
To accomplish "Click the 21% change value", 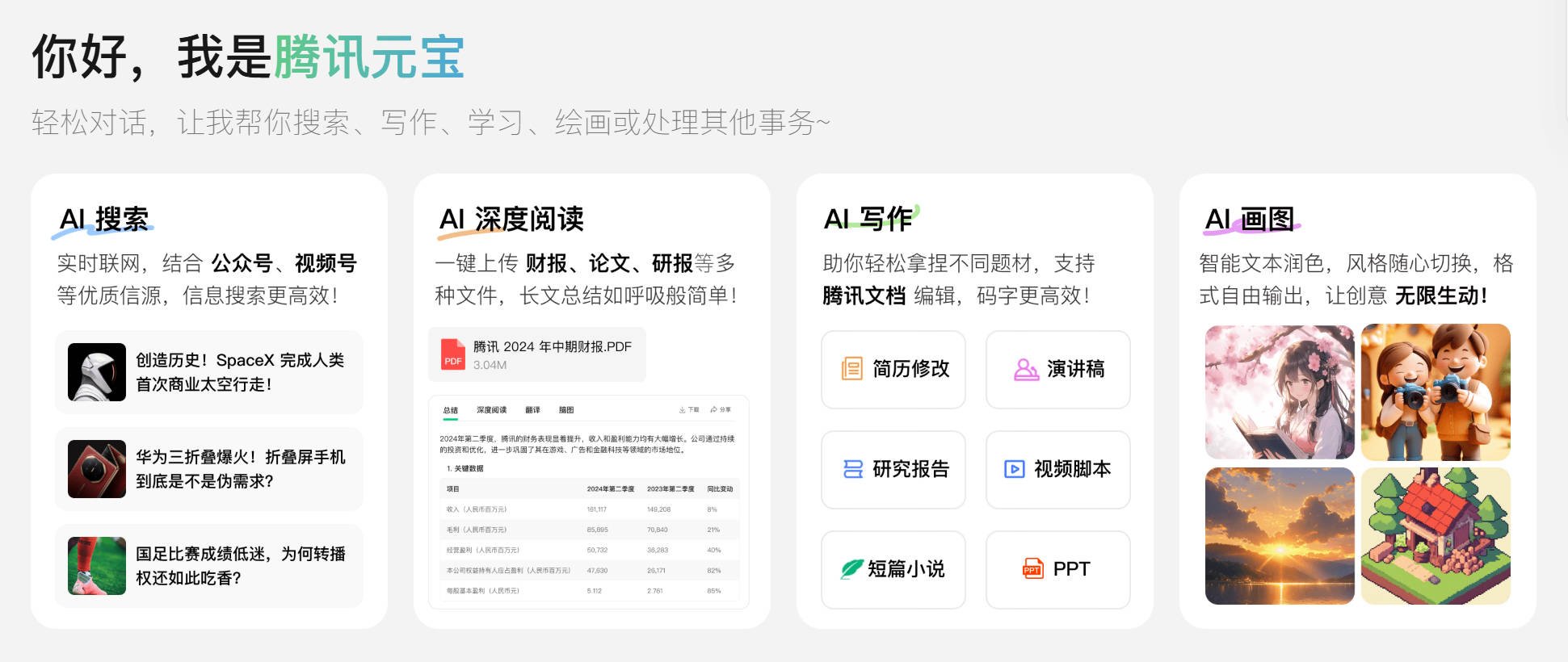I will pos(713,530).
